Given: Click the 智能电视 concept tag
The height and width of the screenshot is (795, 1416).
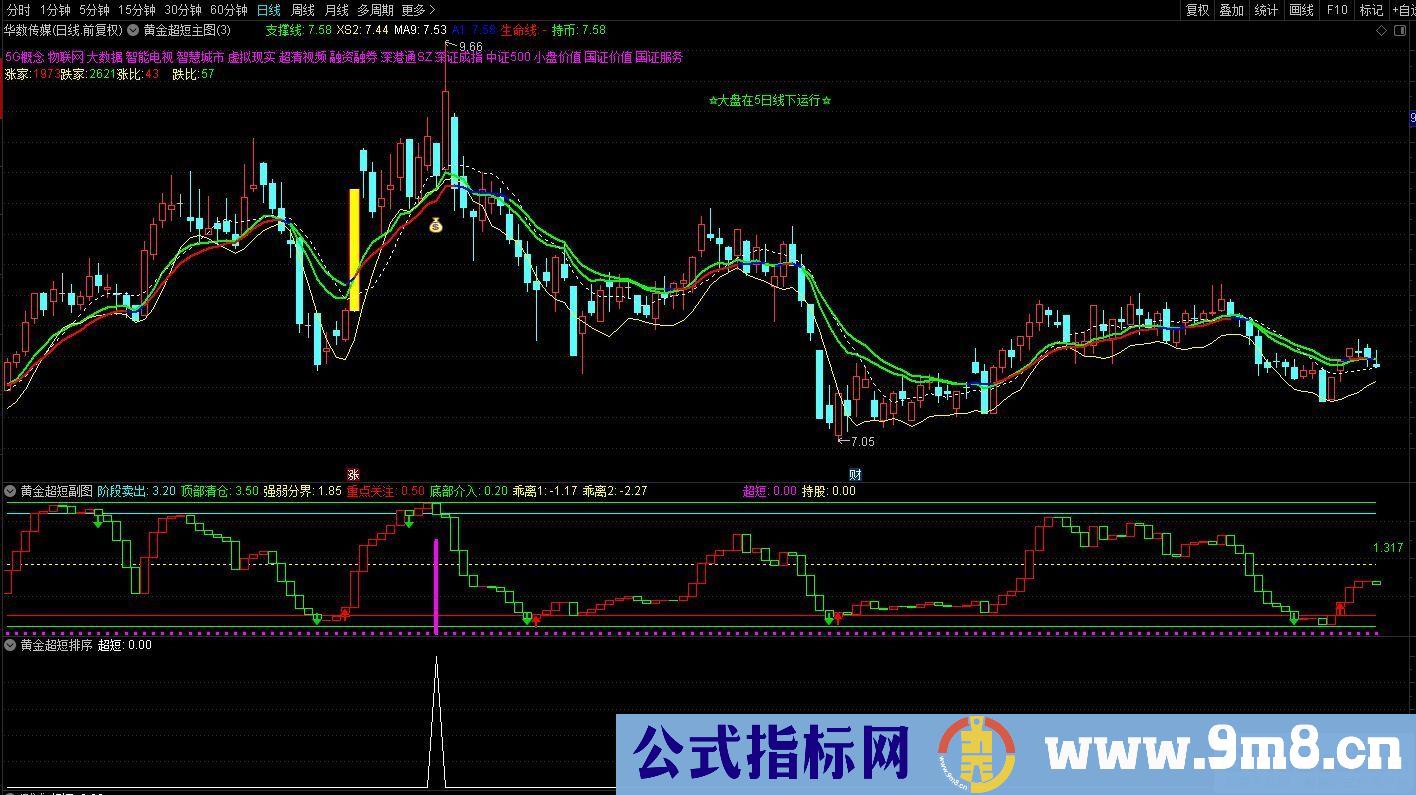Looking at the screenshot, I should pyautogui.click(x=148, y=57).
